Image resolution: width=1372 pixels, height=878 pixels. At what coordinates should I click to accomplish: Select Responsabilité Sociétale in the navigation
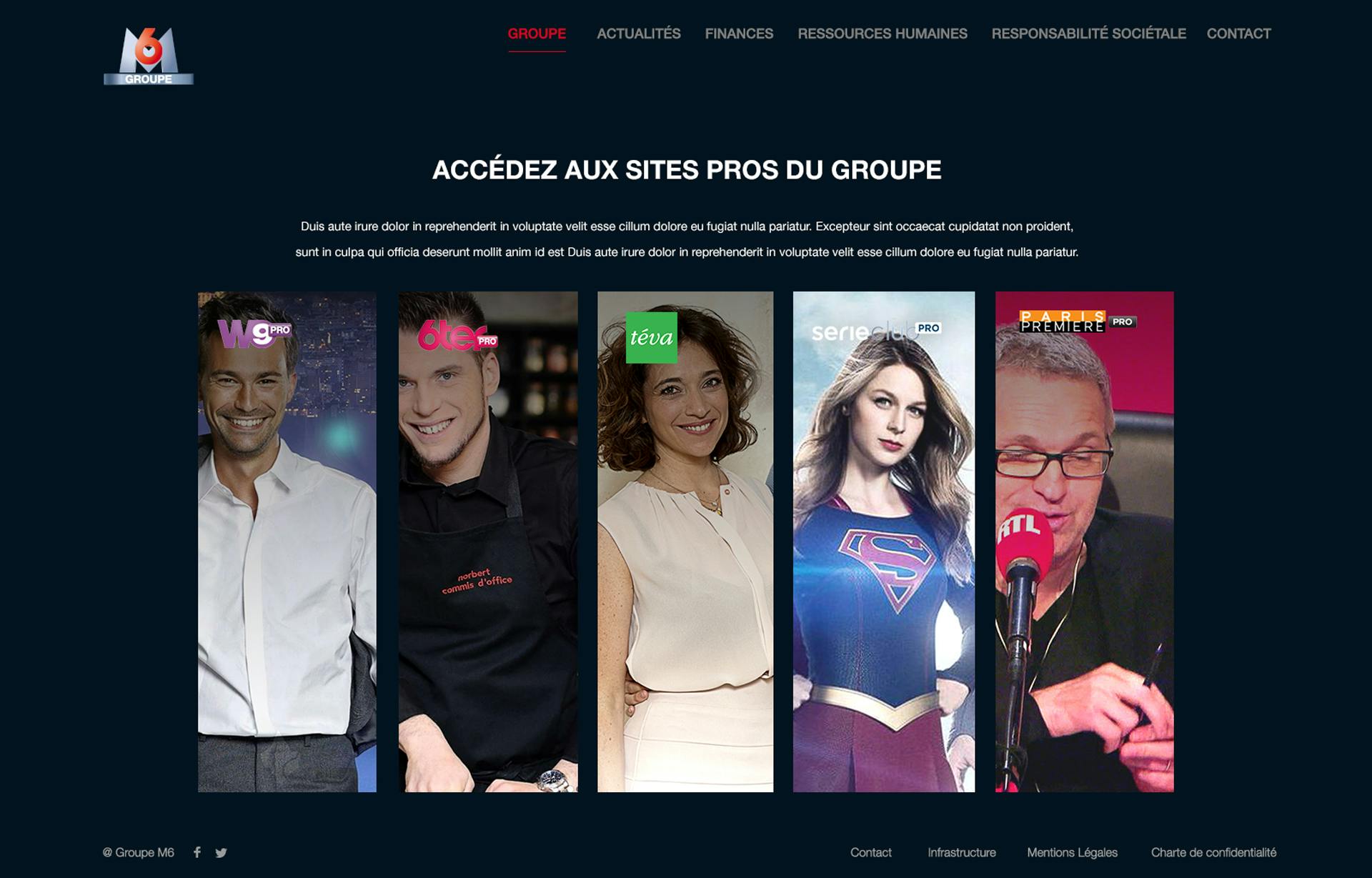(x=1088, y=34)
